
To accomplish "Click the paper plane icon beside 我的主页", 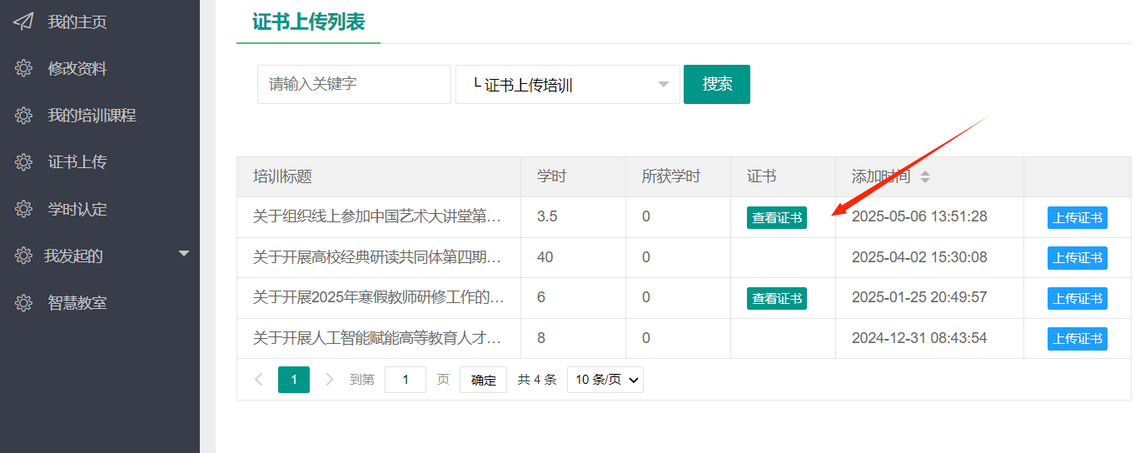I will [23, 22].
